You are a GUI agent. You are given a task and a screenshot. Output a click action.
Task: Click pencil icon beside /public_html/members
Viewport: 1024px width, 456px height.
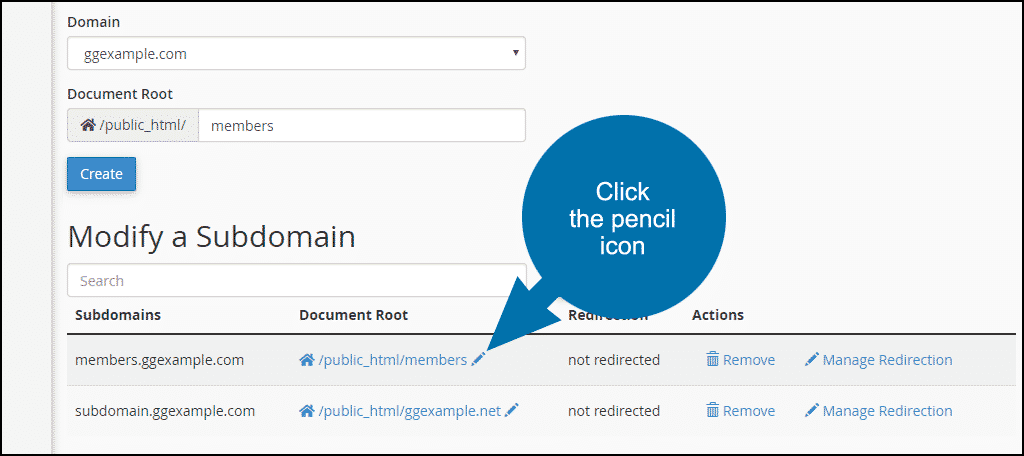point(478,359)
